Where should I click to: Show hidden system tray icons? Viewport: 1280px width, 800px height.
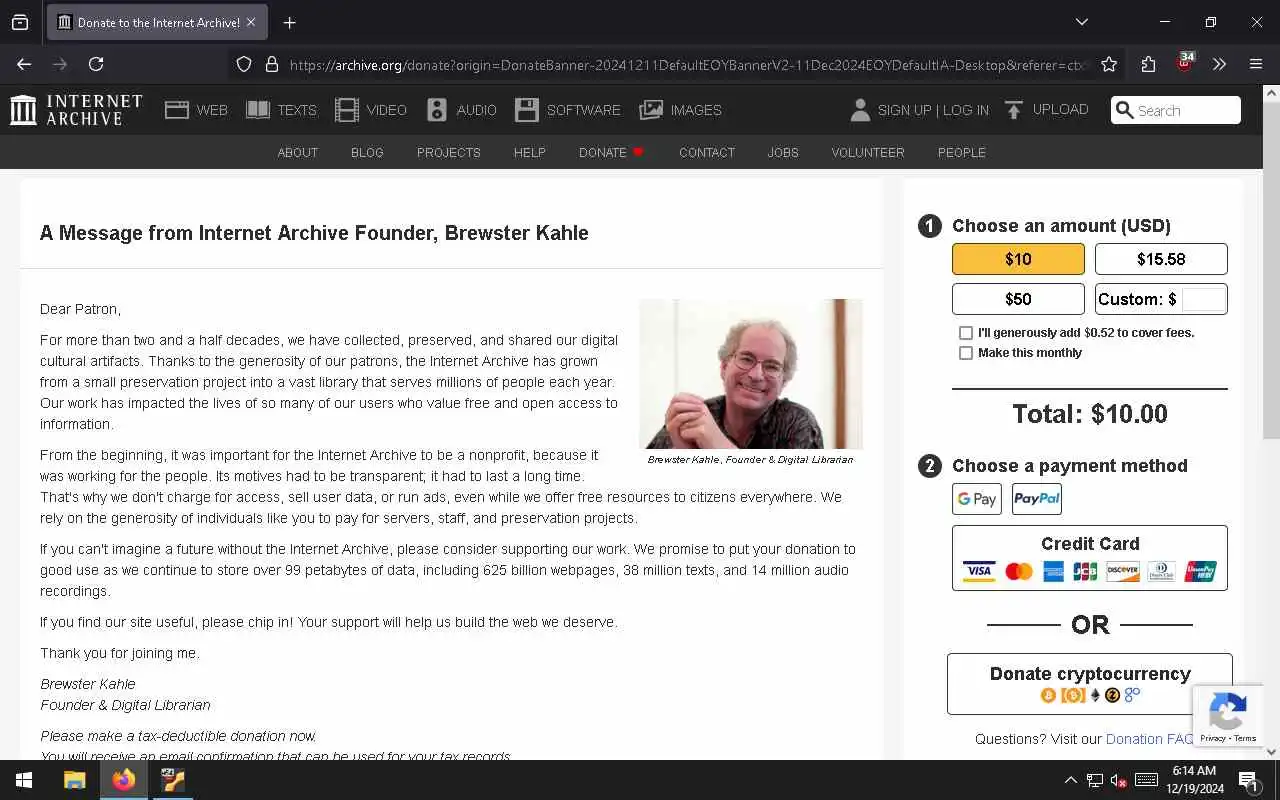point(1070,780)
